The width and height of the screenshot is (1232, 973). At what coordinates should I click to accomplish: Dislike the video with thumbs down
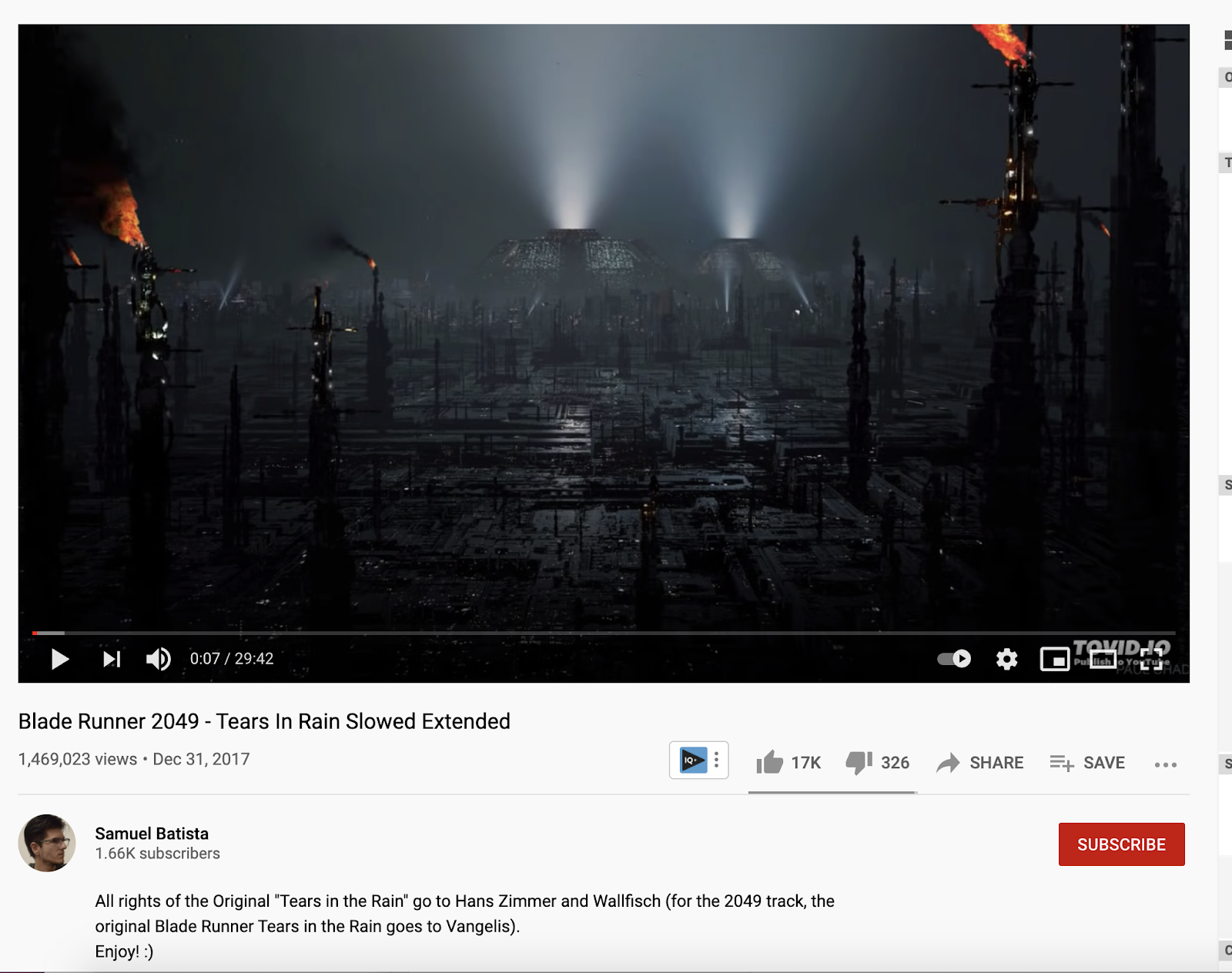click(x=878, y=763)
